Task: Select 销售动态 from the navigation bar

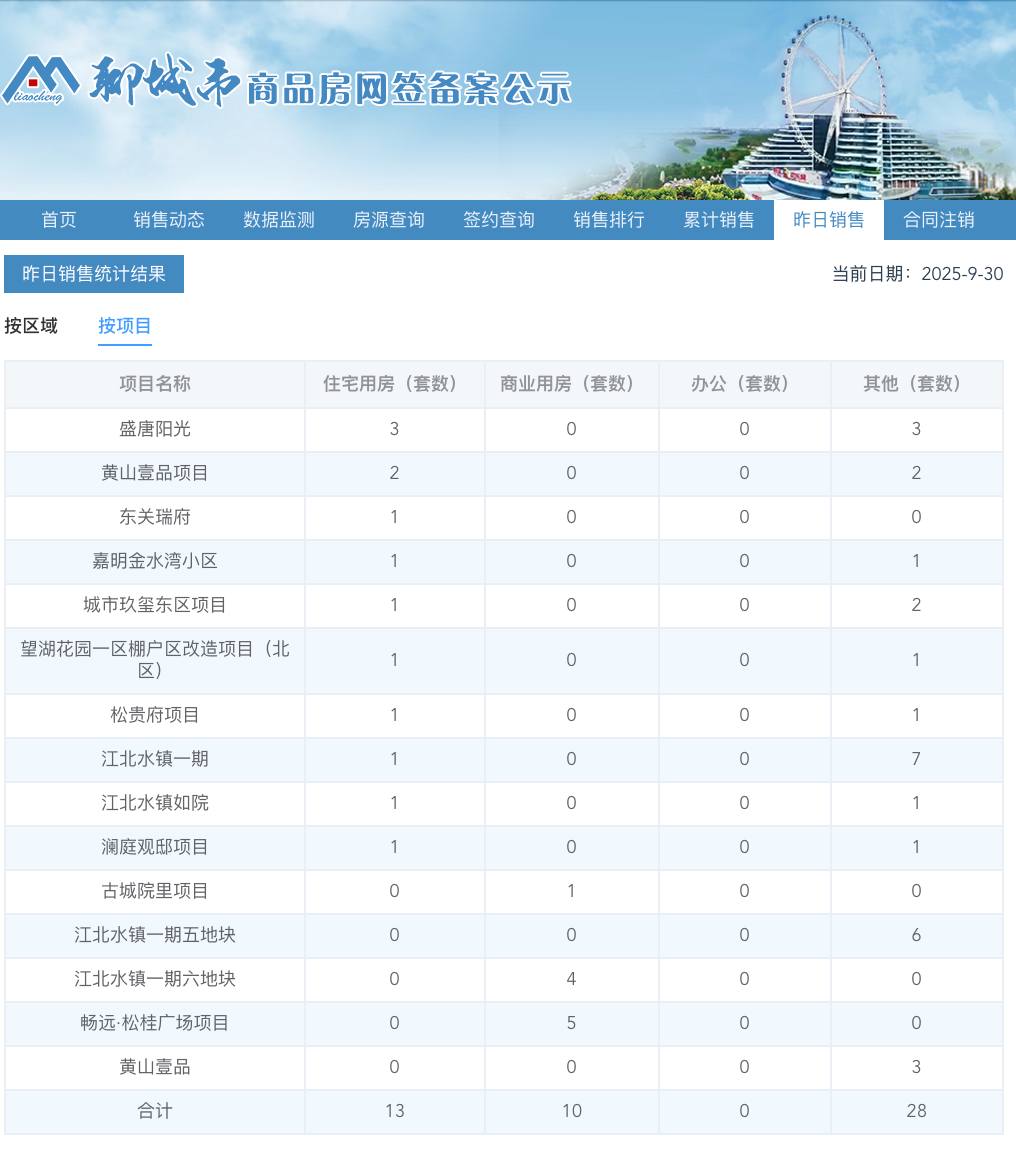Action: click(x=168, y=220)
